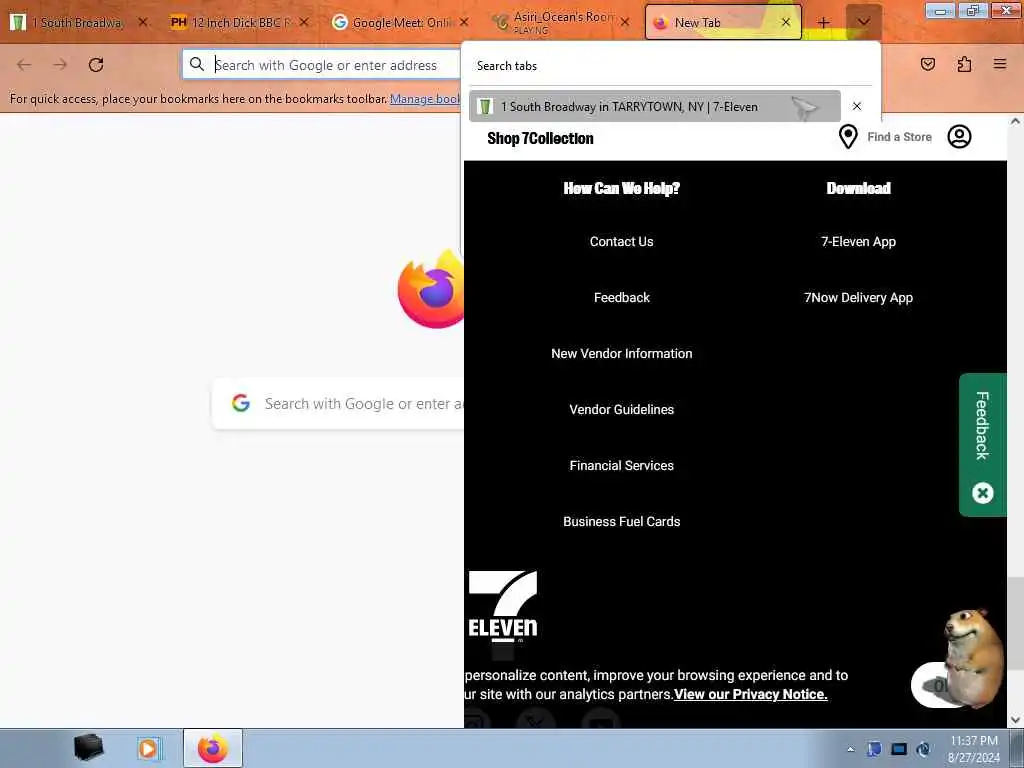Screen dimensions: 1024x768
Task: Close the 7-Eleven tab from the tabs list
Action: pos(857,106)
